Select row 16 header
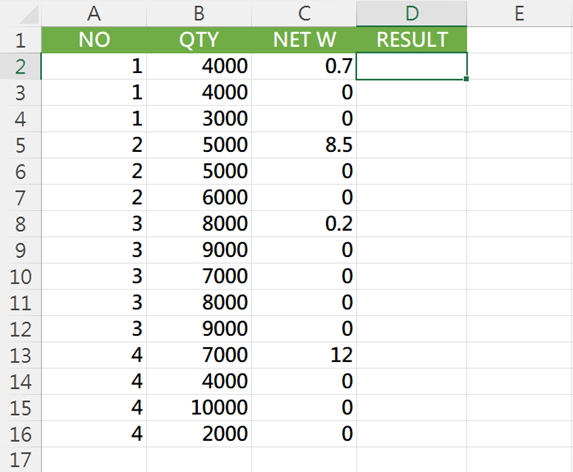This screenshot has height=472, width=573. point(20,434)
